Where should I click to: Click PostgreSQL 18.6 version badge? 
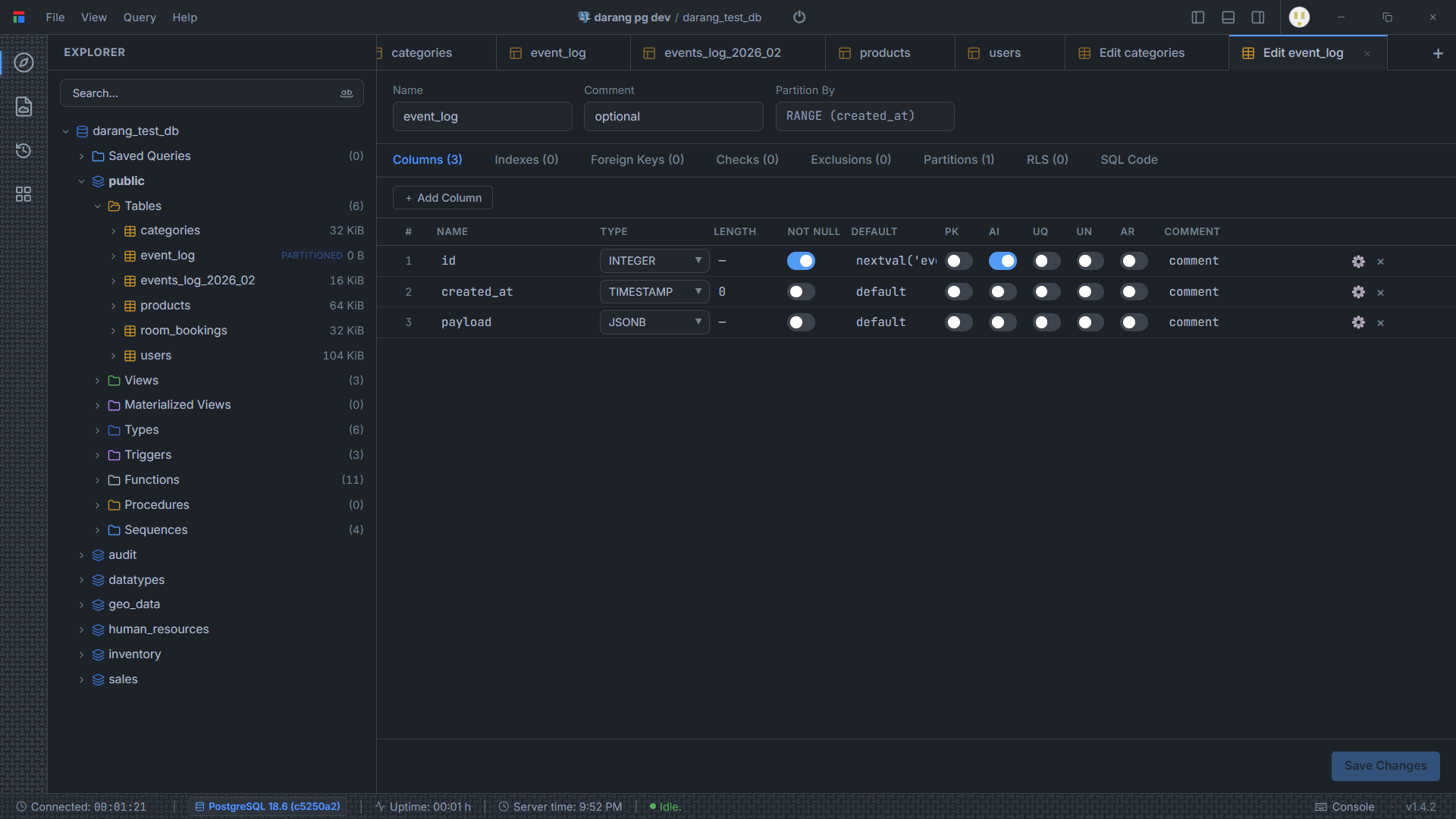(x=268, y=807)
